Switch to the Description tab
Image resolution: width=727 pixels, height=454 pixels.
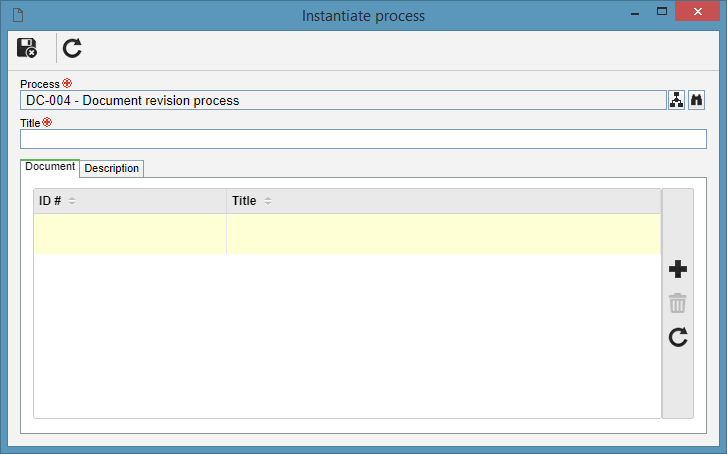pos(111,168)
